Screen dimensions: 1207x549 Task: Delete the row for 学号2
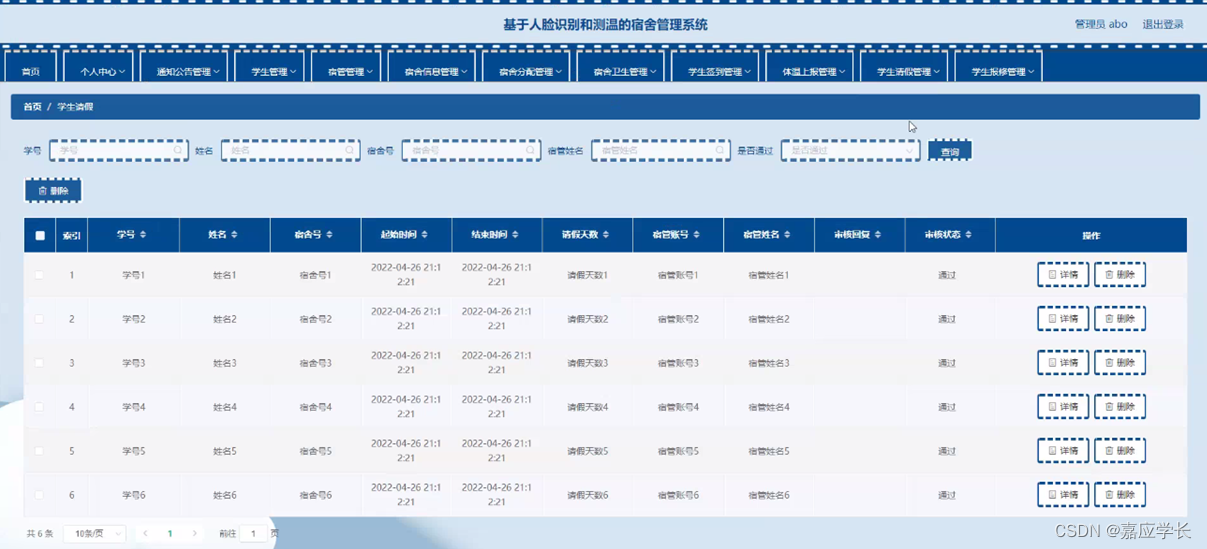[x=1120, y=319]
